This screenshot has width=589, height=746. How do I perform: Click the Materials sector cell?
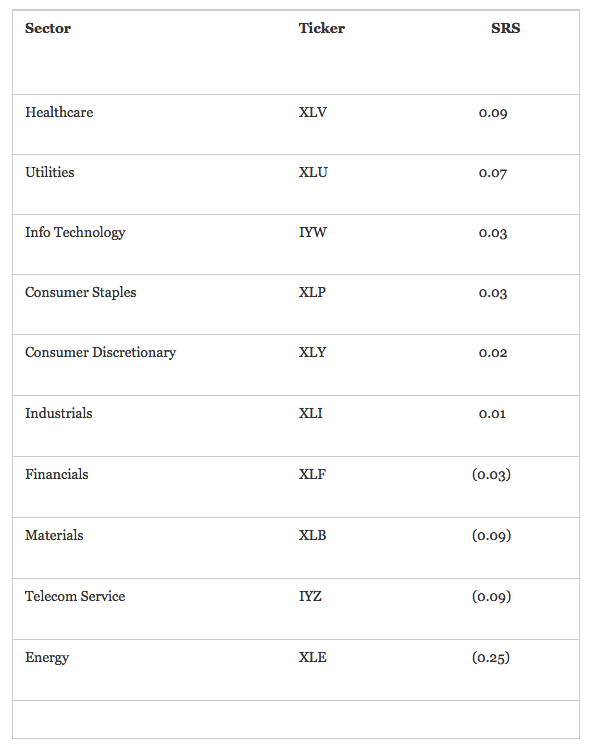tap(54, 535)
